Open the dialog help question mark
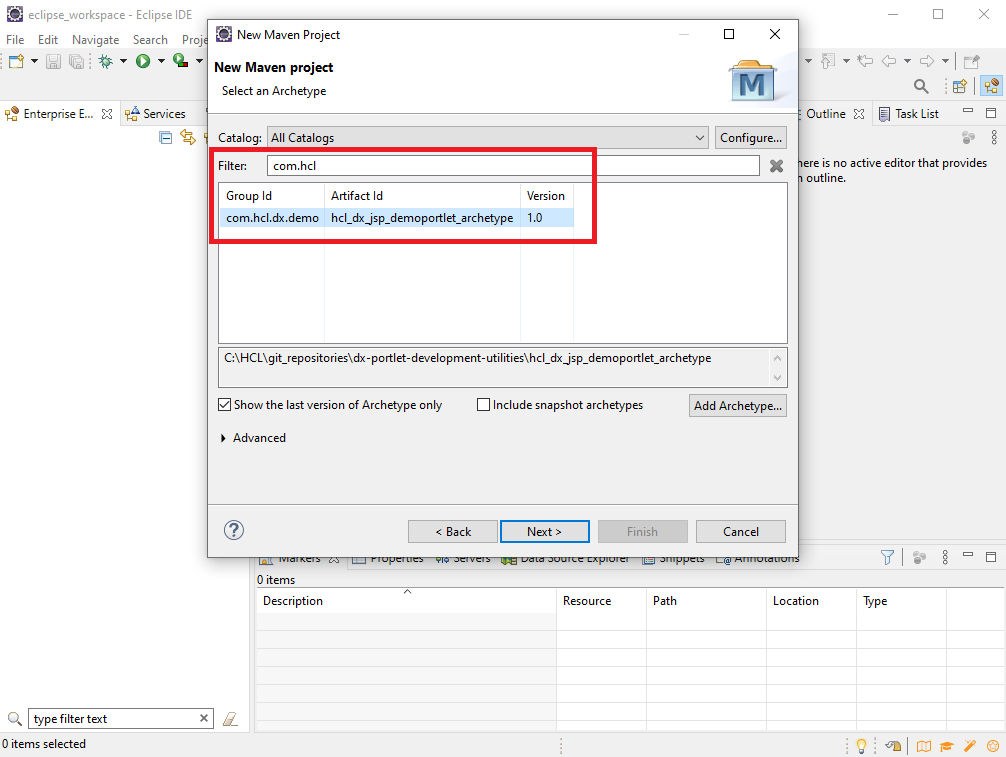Screen dimensions: 1006x757 tap(234, 531)
